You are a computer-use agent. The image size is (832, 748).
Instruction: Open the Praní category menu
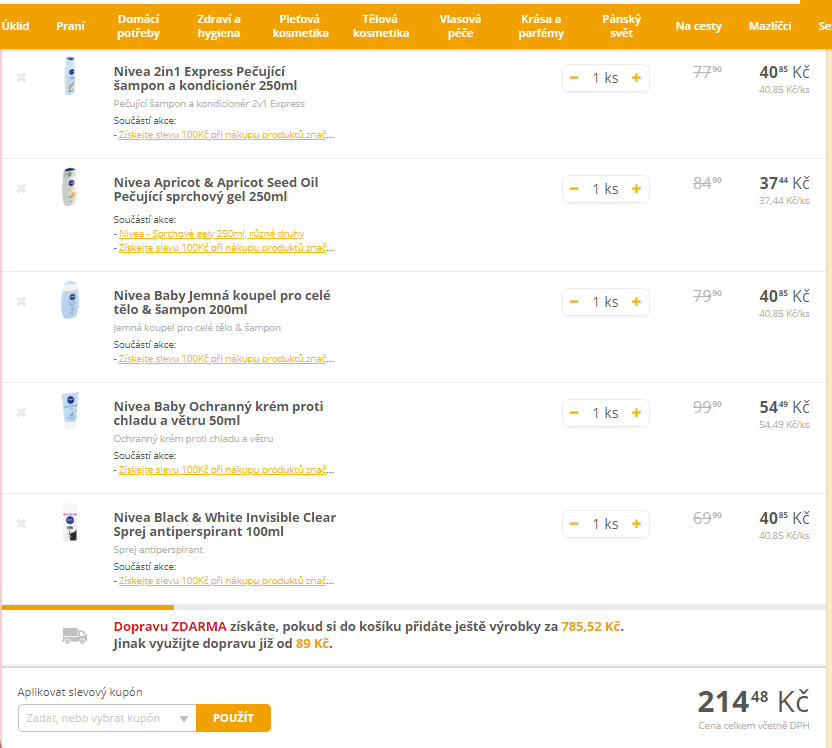70,26
